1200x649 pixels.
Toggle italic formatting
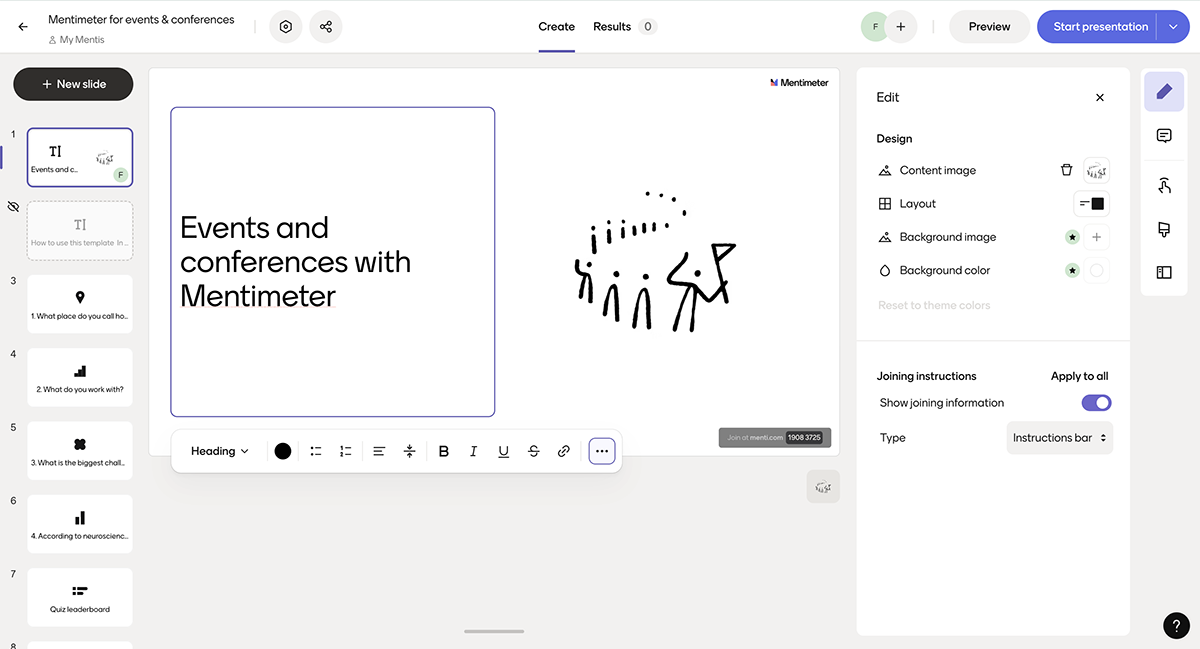coord(474,451)
